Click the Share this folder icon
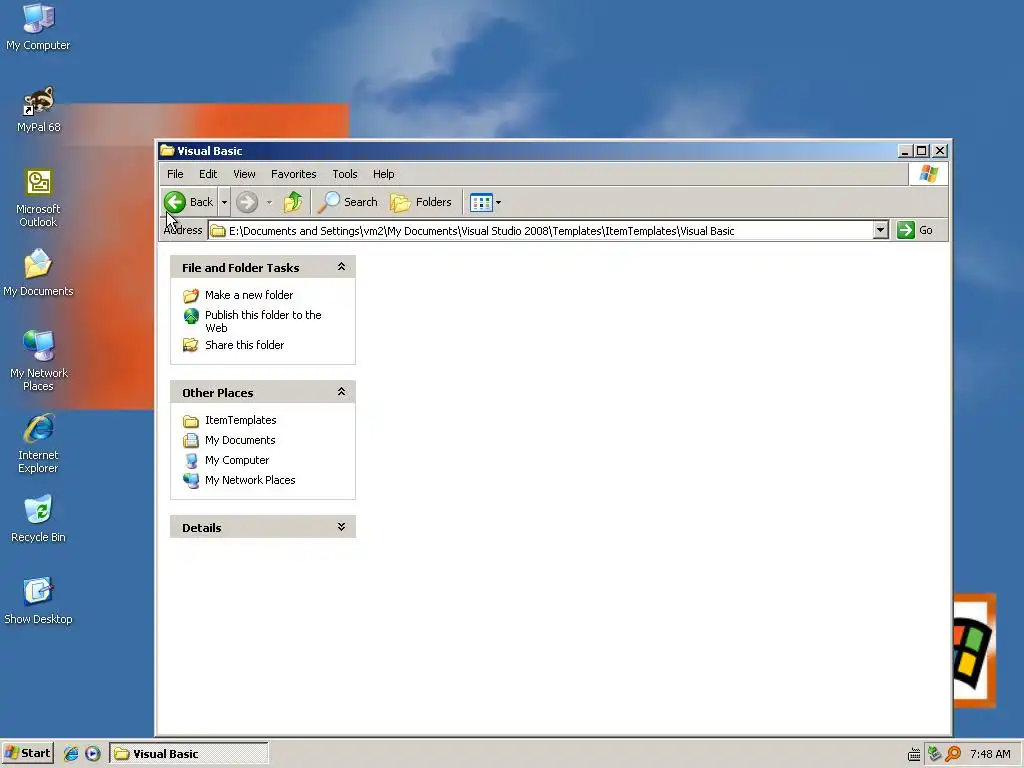This screenshot has height=768, width=1024. tap(191, 345)
